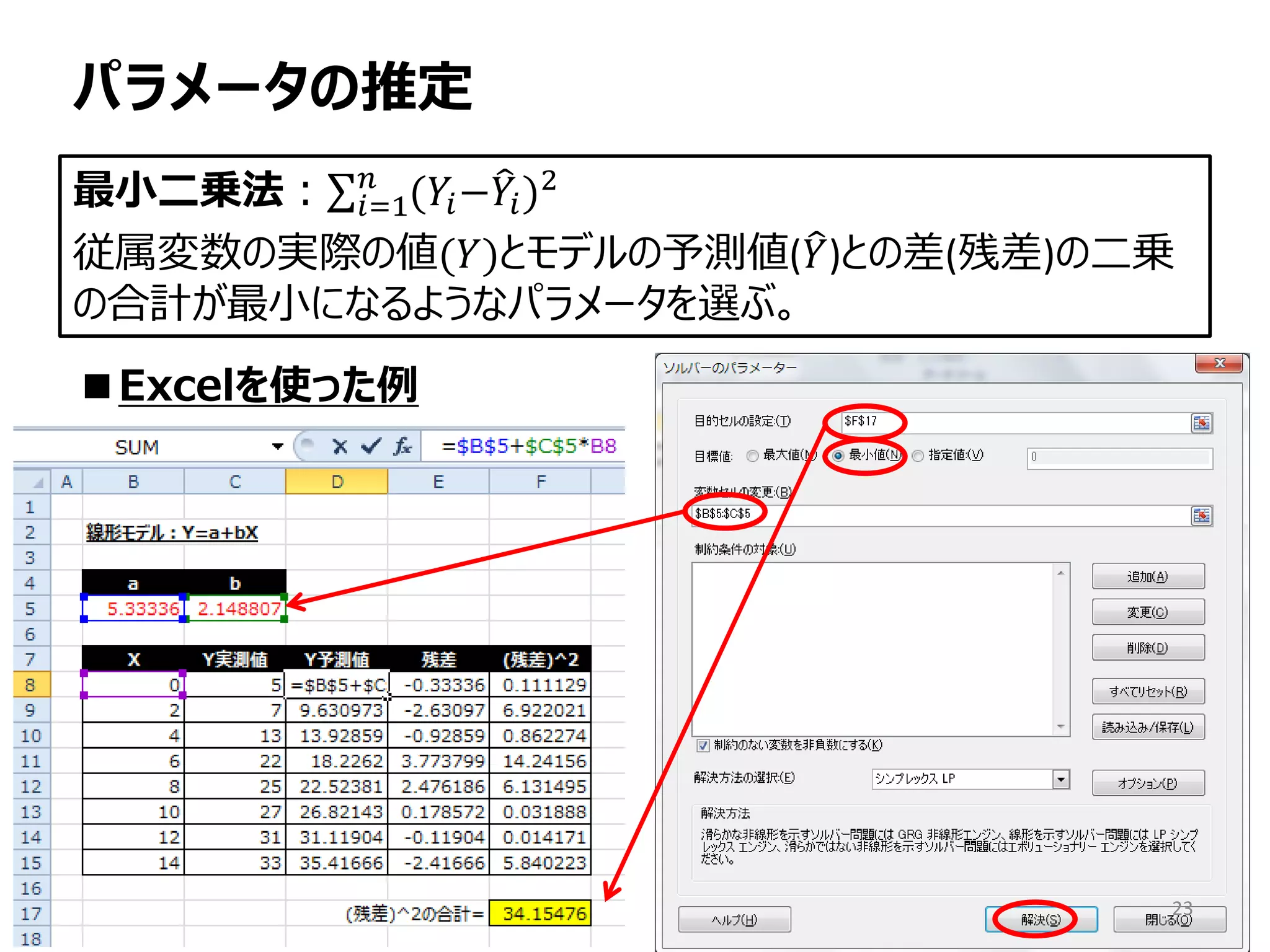Click the variable cells field $B$5:$C$5

tap(941, 515)
